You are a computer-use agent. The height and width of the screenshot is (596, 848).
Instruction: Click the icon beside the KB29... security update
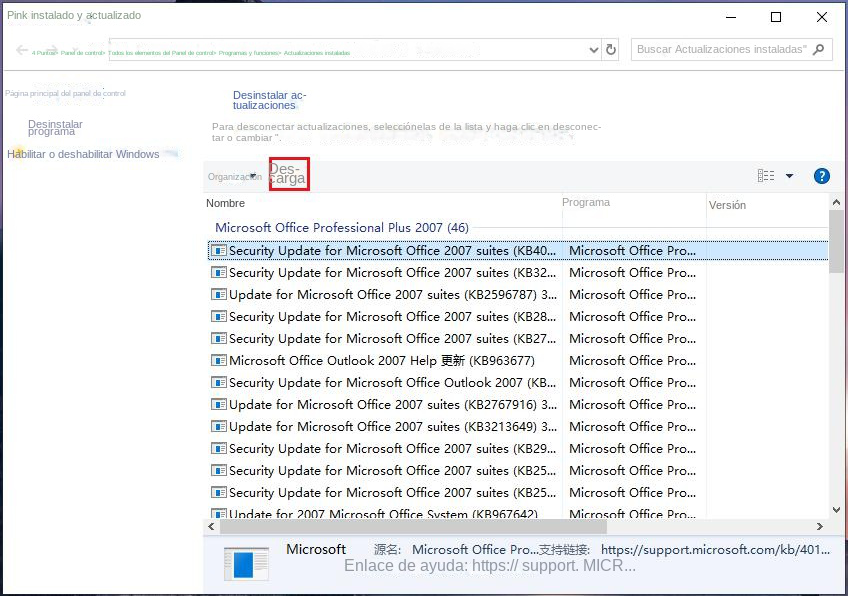coord(218,448)
